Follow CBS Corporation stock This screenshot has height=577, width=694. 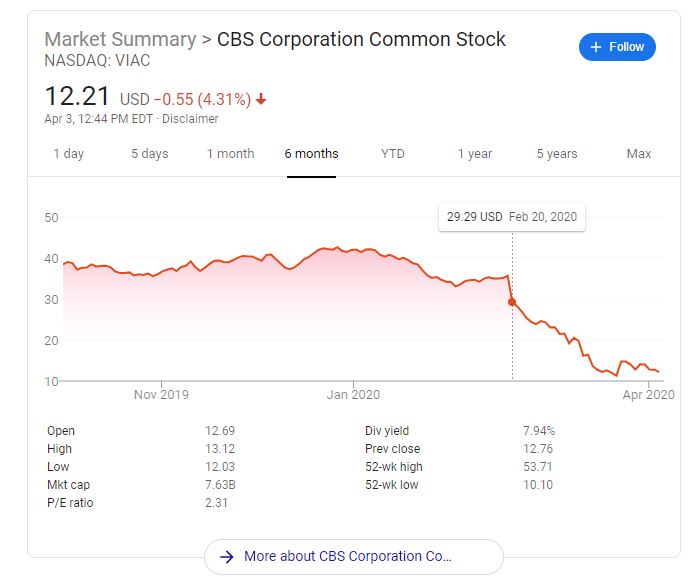click(617, 47)
